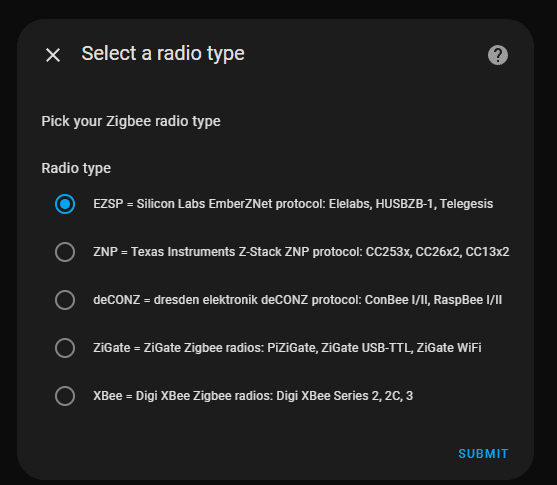Click the EZSP Silicon Labs EmberZNet label text

click(x=293, y=204)
